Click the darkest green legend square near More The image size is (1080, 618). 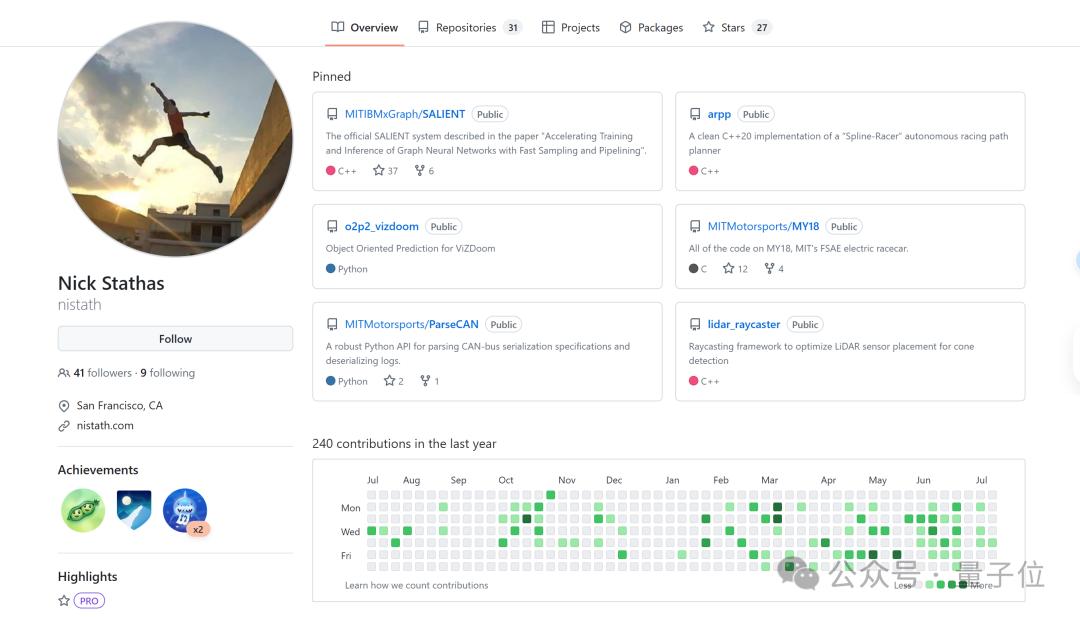coord(963,585)
